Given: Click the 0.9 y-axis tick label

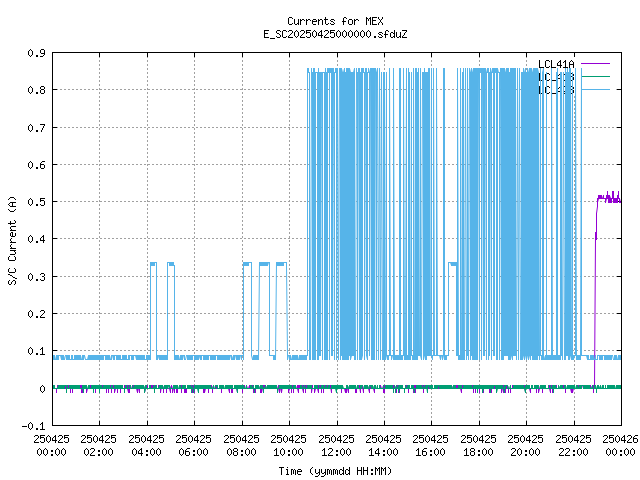Looking at the screenshot, I should pyautogui.click(x=35, y=54).
